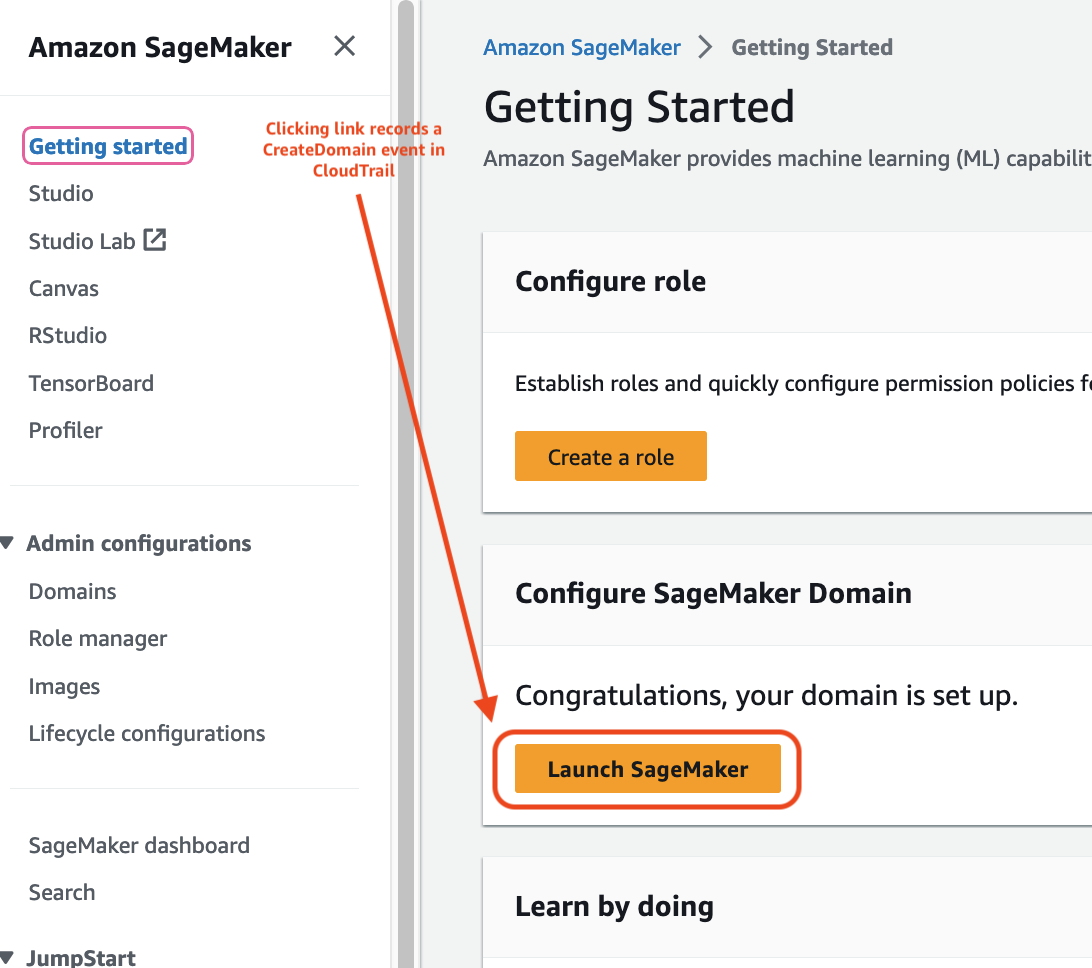Screen dimensions: 1092x968
Task: Open Lifecycle configurations
Action: click(x=147, y=733)
